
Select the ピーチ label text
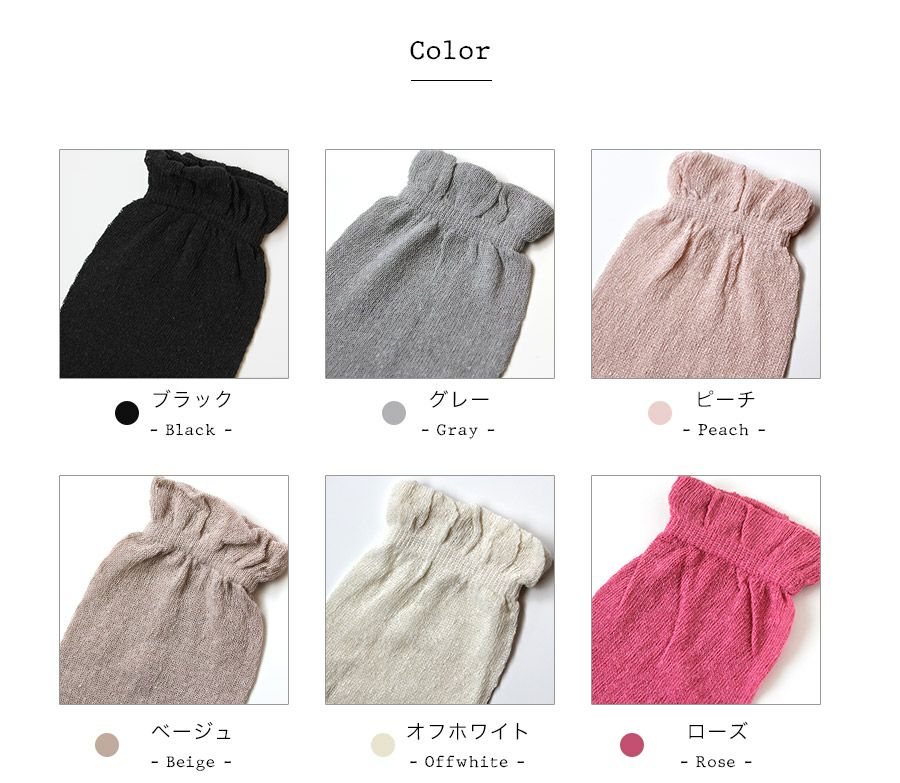click(725, 399)
